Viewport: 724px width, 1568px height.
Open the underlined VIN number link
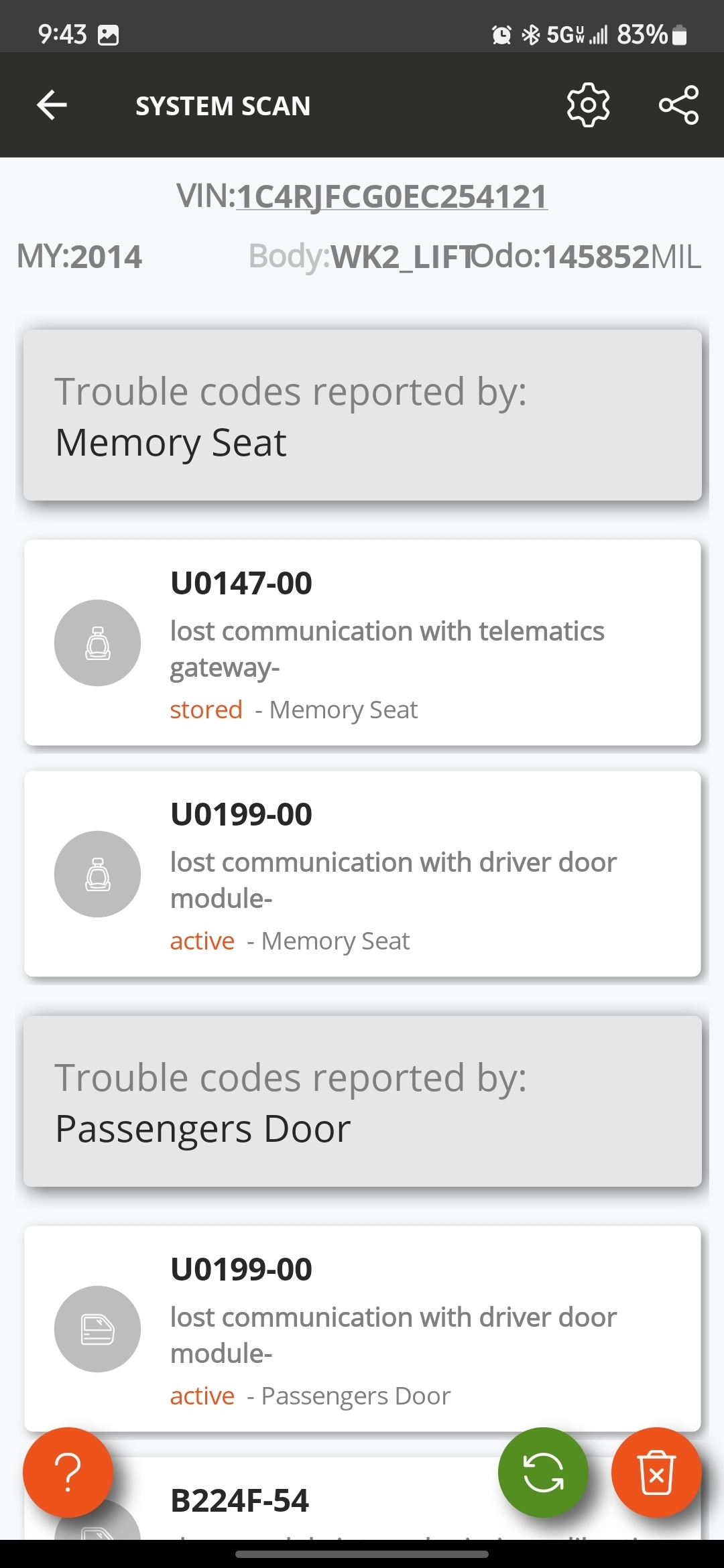[391, 197]
